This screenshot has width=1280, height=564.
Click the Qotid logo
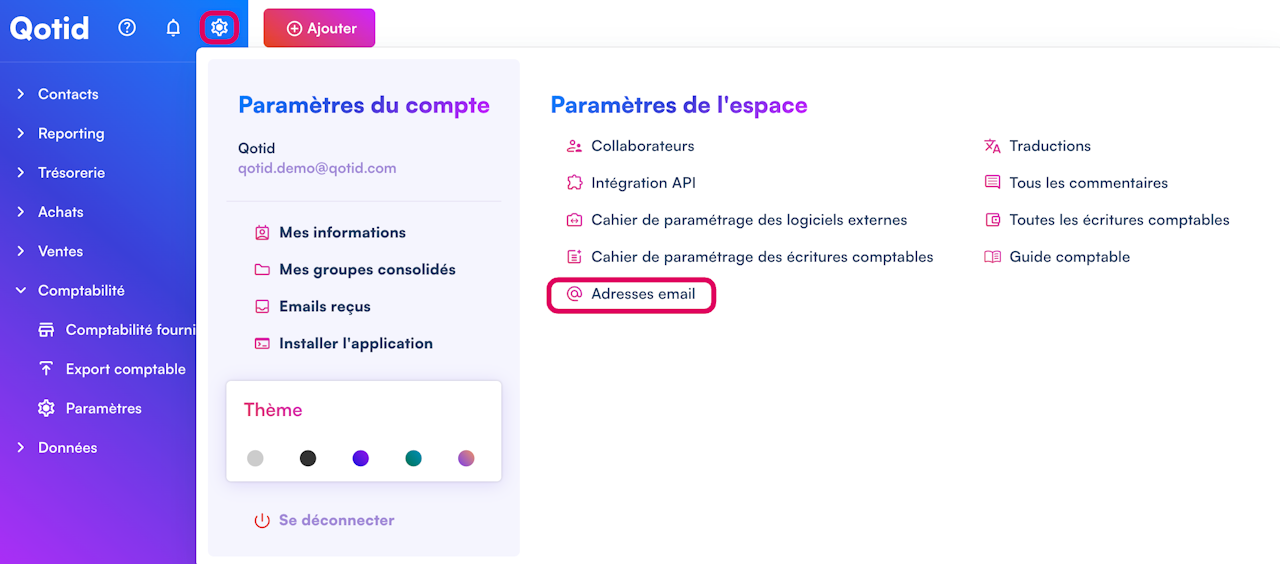click(50, 28)
